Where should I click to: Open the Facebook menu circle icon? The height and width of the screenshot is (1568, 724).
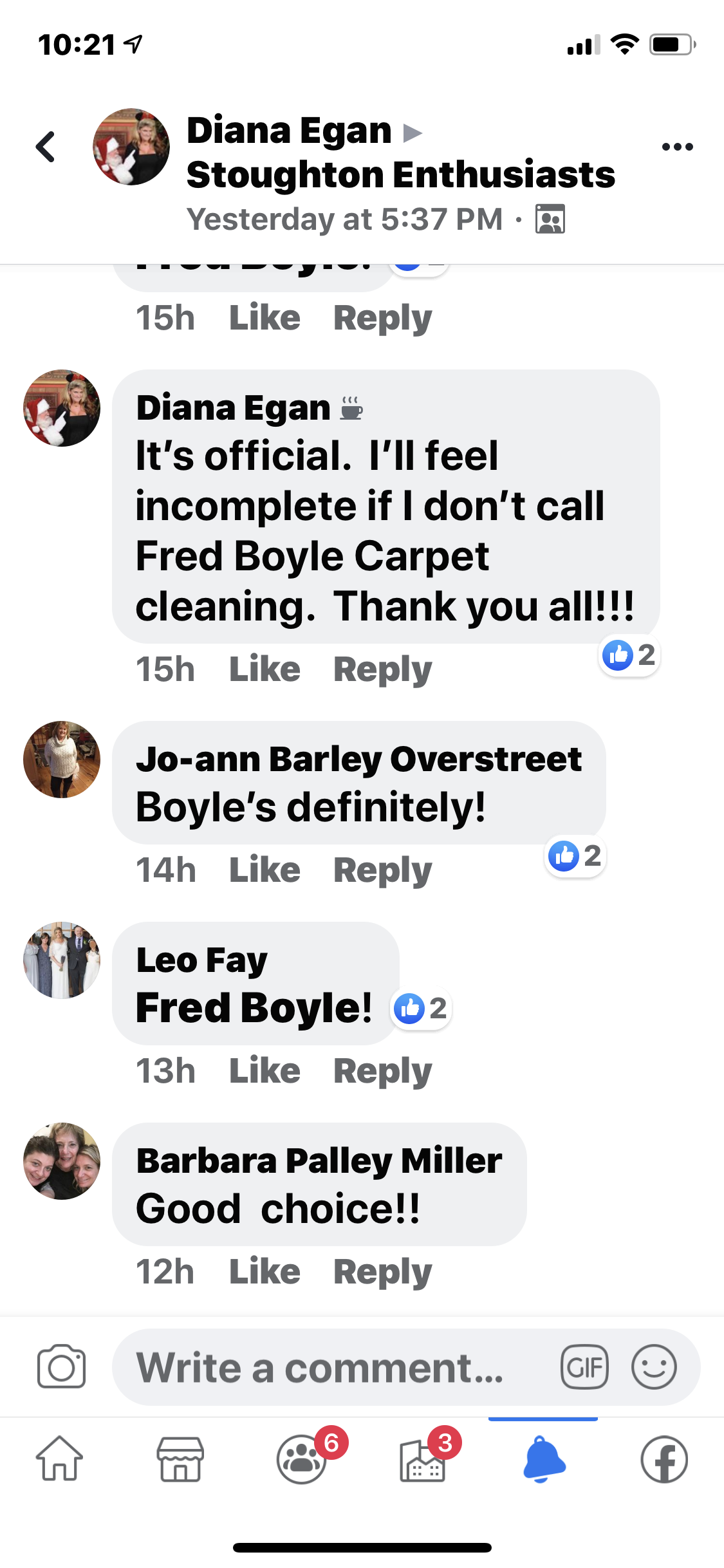[x=664, y=1459]
